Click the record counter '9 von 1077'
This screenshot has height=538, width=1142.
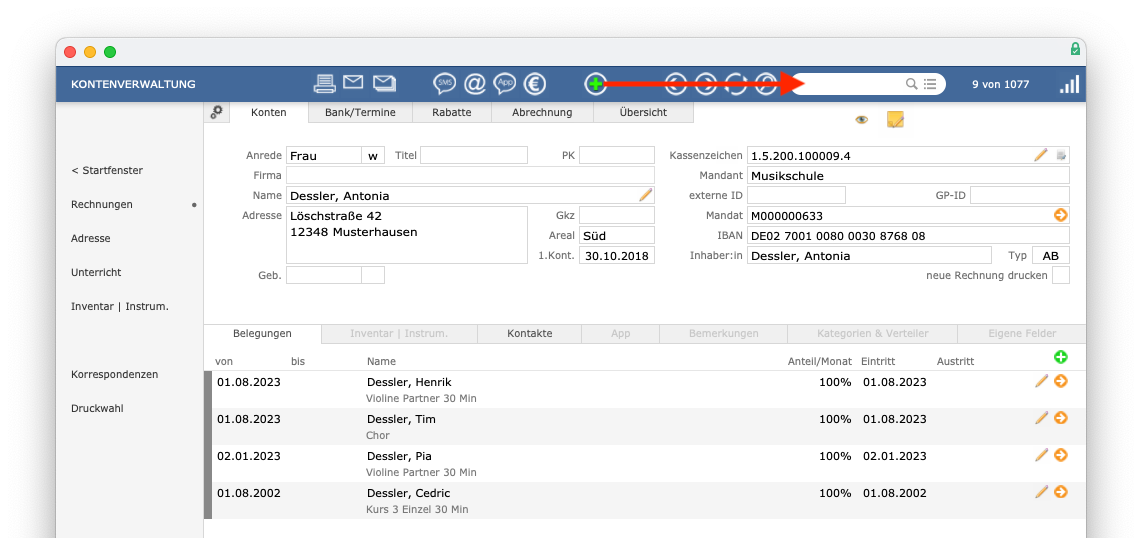[1001, 84]
